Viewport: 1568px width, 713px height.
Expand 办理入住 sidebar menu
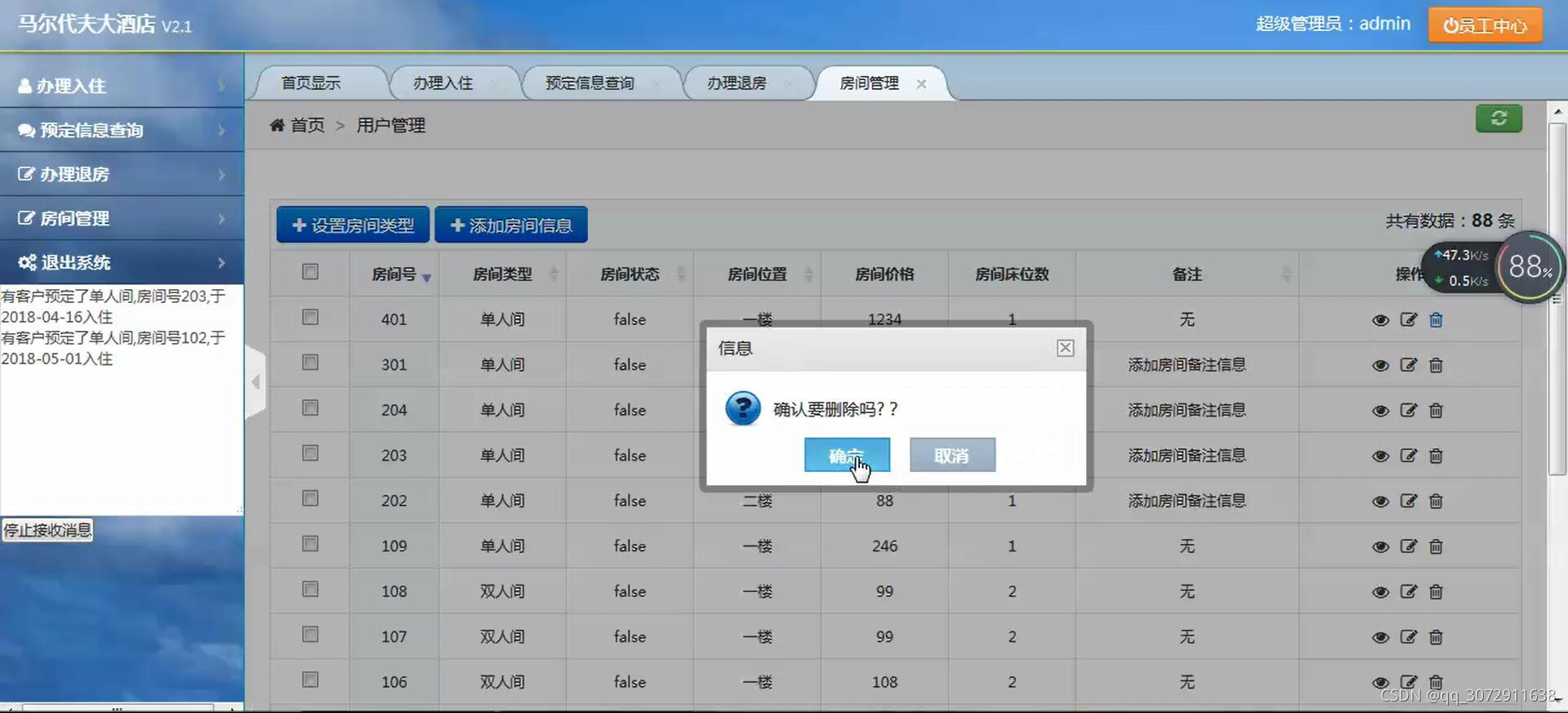pyautogui.click(x=122, y=86)
